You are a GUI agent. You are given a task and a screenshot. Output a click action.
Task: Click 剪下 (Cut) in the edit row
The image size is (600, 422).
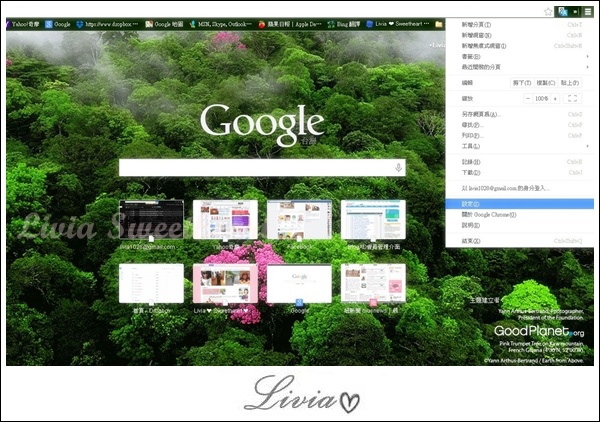point(522,83)
